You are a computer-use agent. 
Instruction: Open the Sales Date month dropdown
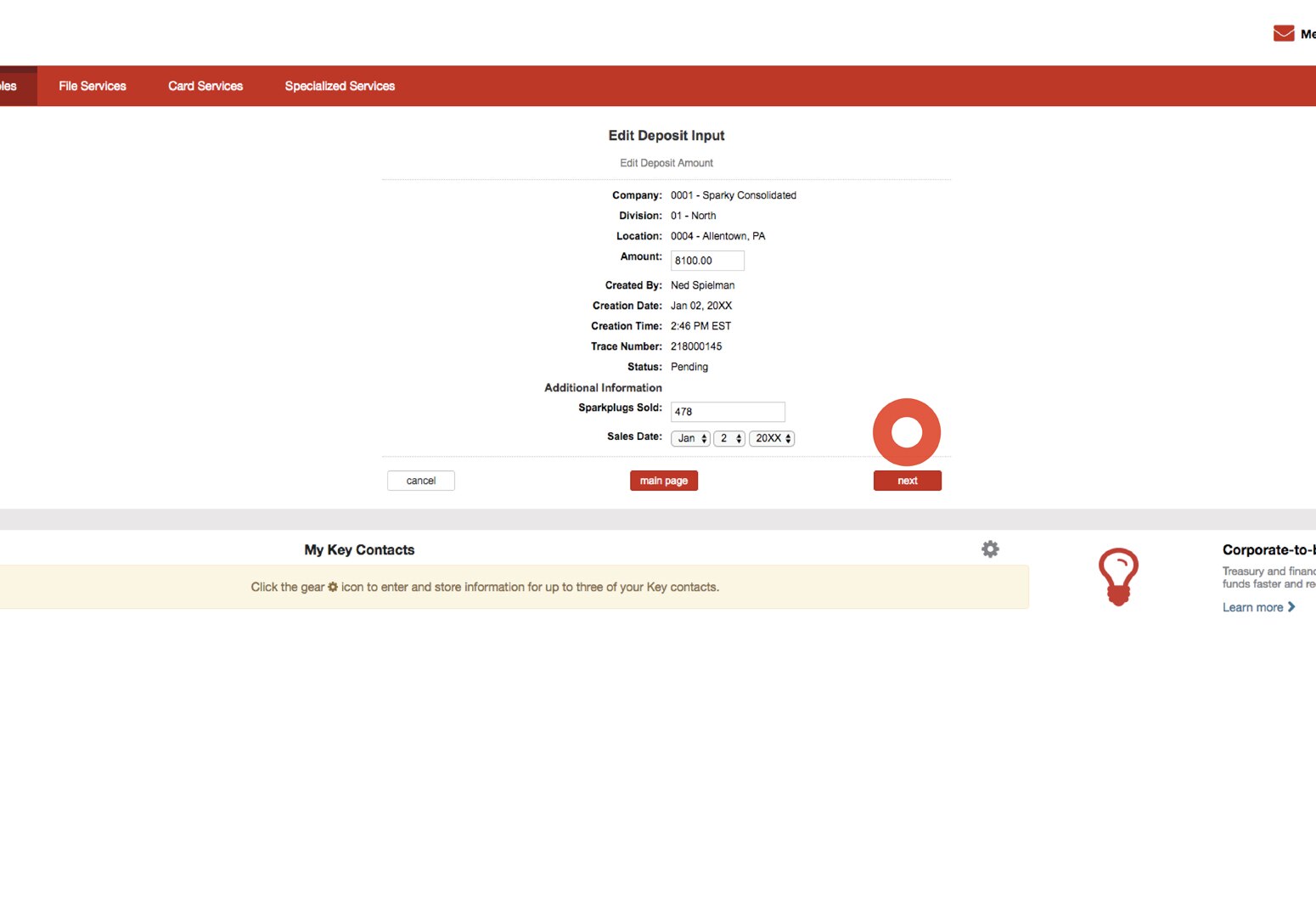pyautogui.click(x=689, y=438)
